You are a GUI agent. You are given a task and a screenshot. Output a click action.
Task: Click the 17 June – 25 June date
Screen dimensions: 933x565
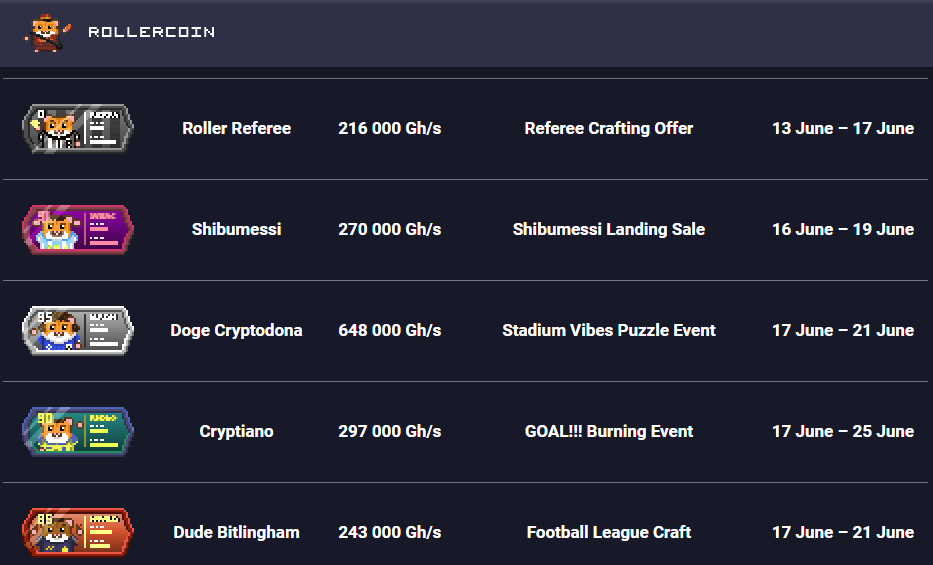click(843, 432)
